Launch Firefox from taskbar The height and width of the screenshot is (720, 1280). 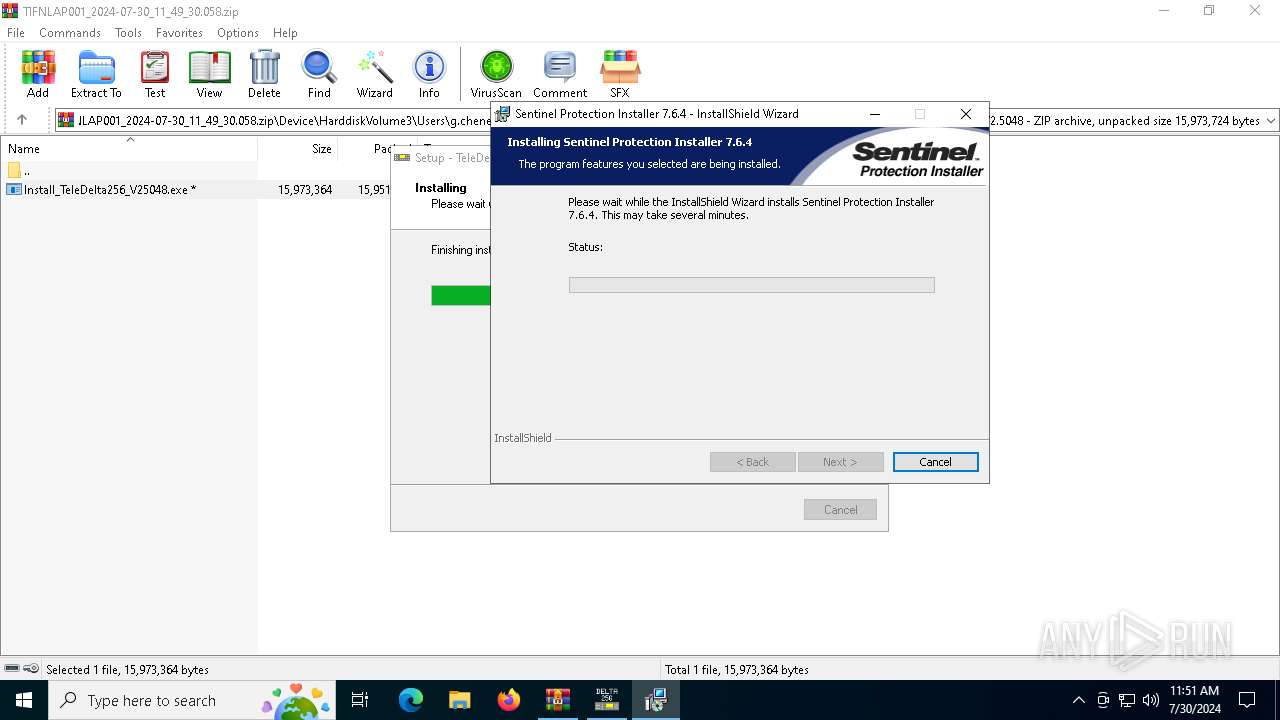tap(509, 700)
